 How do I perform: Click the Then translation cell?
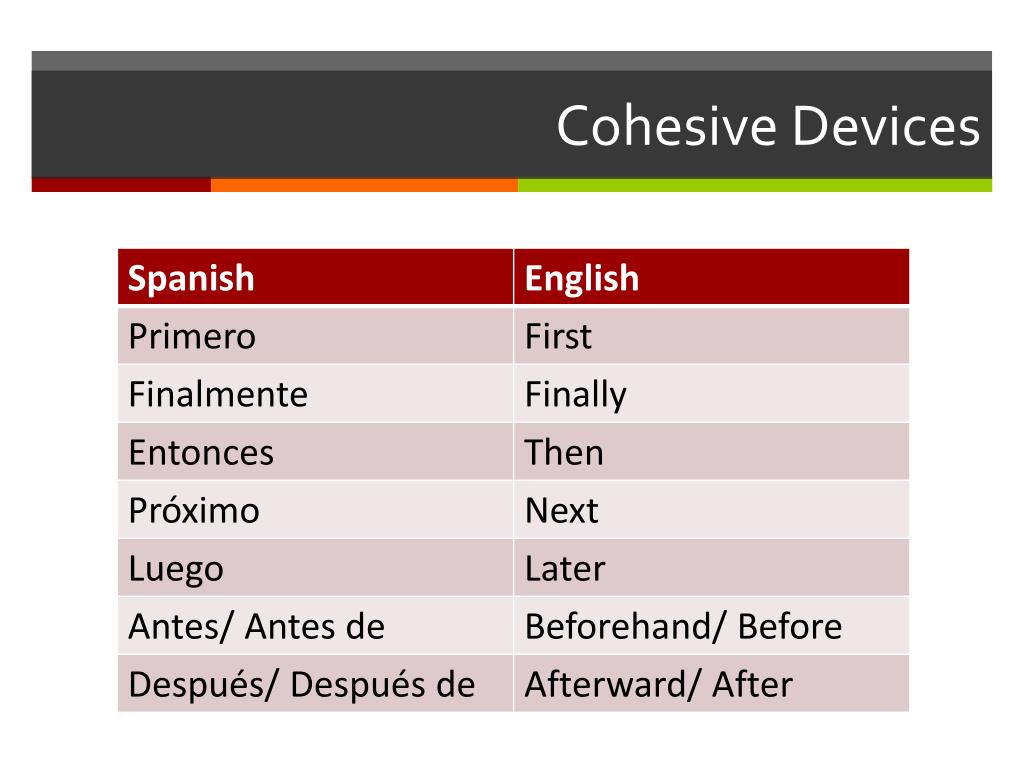point(711,452)
